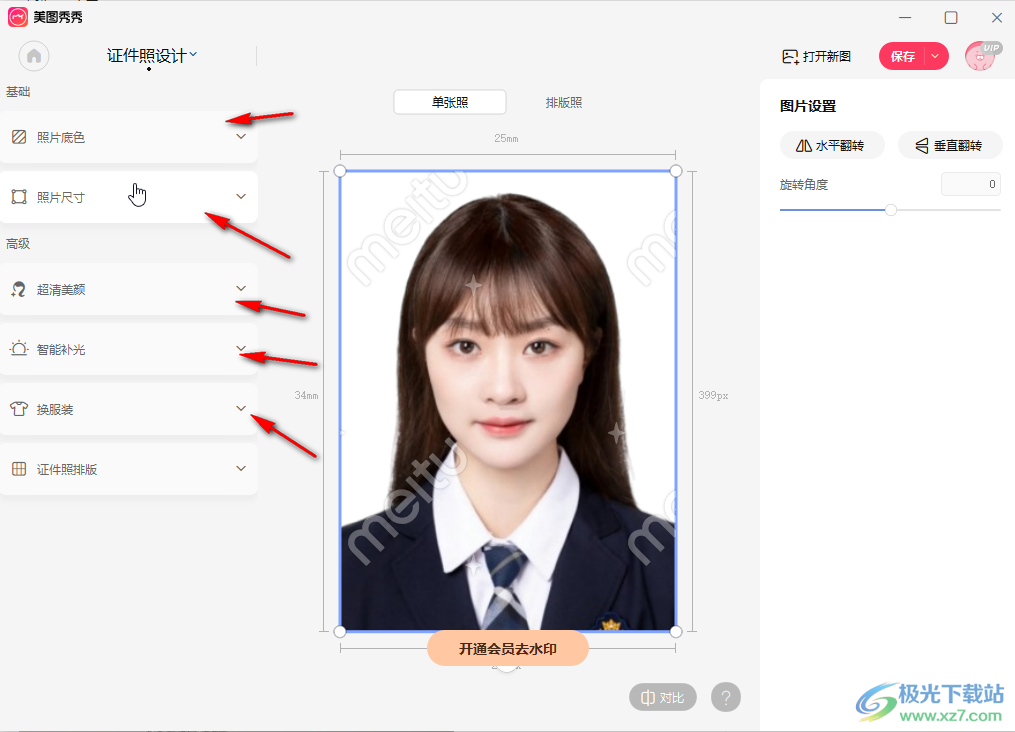Viewport: 1015px width, 732px height.
Task: Enable the 对比 compare view
Action: click(x=662, y=697)
